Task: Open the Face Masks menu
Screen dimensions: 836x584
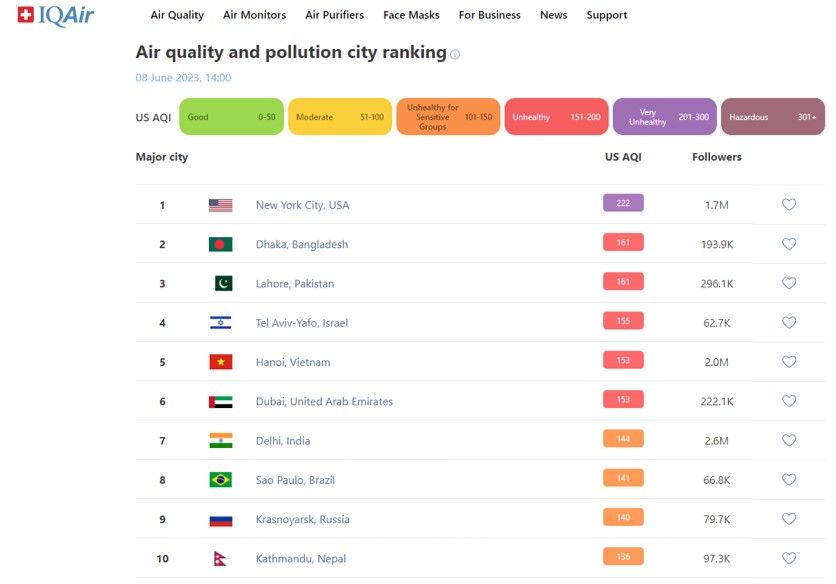Action: click(411, 15)
